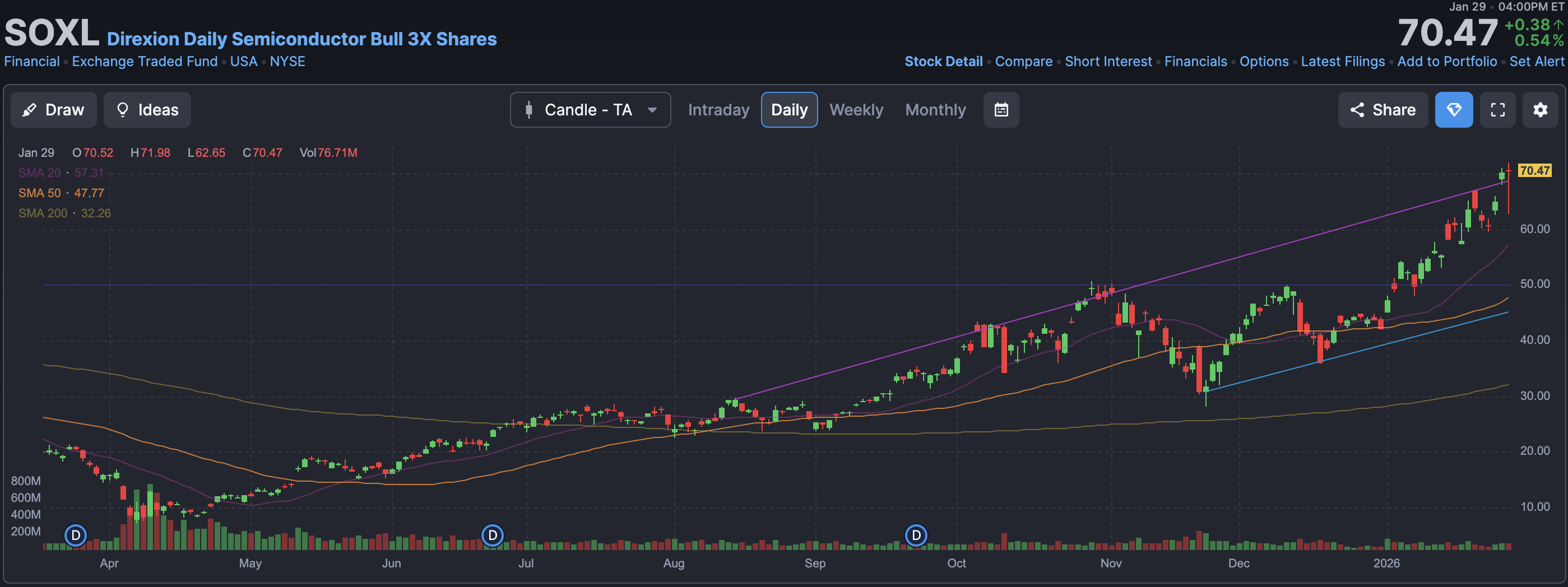Share the SOXL chart
This screenshot has width=1568, height=587.
pos(1383,109)
